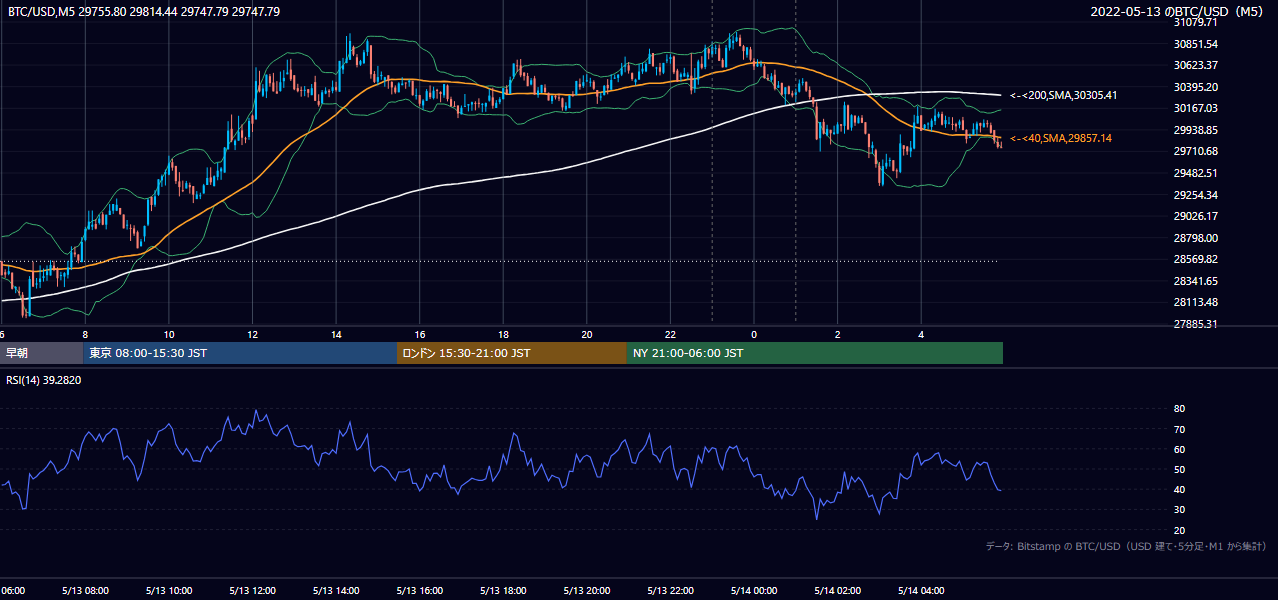This screenshot has width=1278, height=600.
Task: Click the RSI axis level 30
Action: click(1179, 510)
